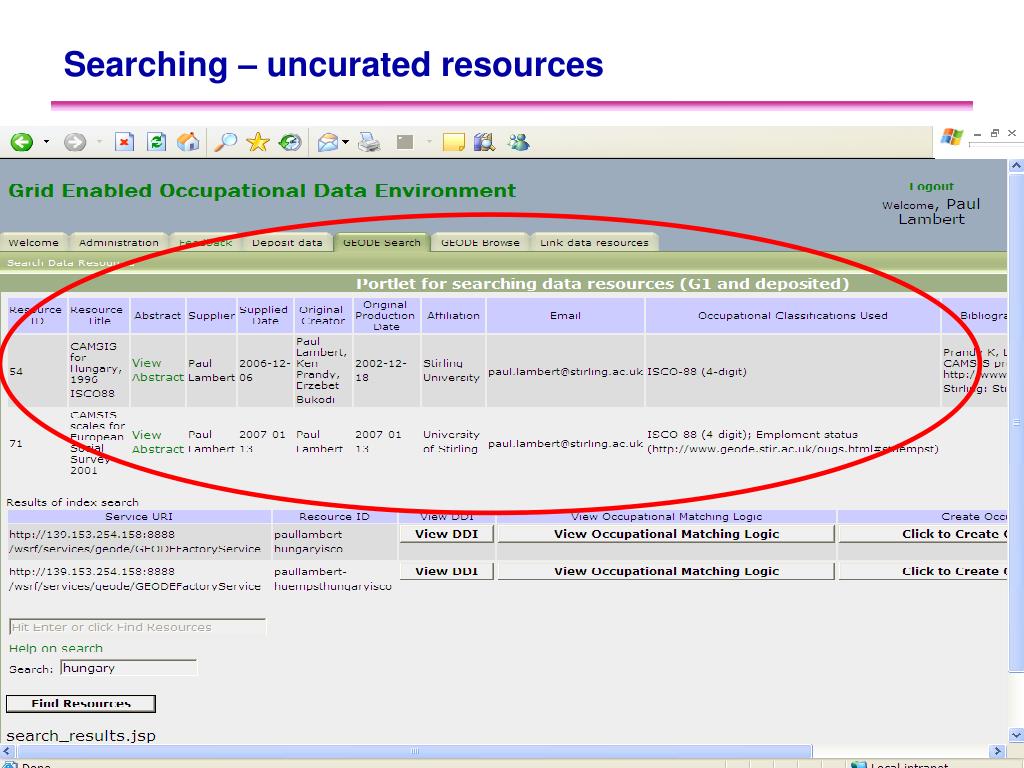Image resolution: width=1024 pixels, height=768 pixels.
Task: Click the grey Forward arrow
Action: pyautogui.click(x=74, y=142)
